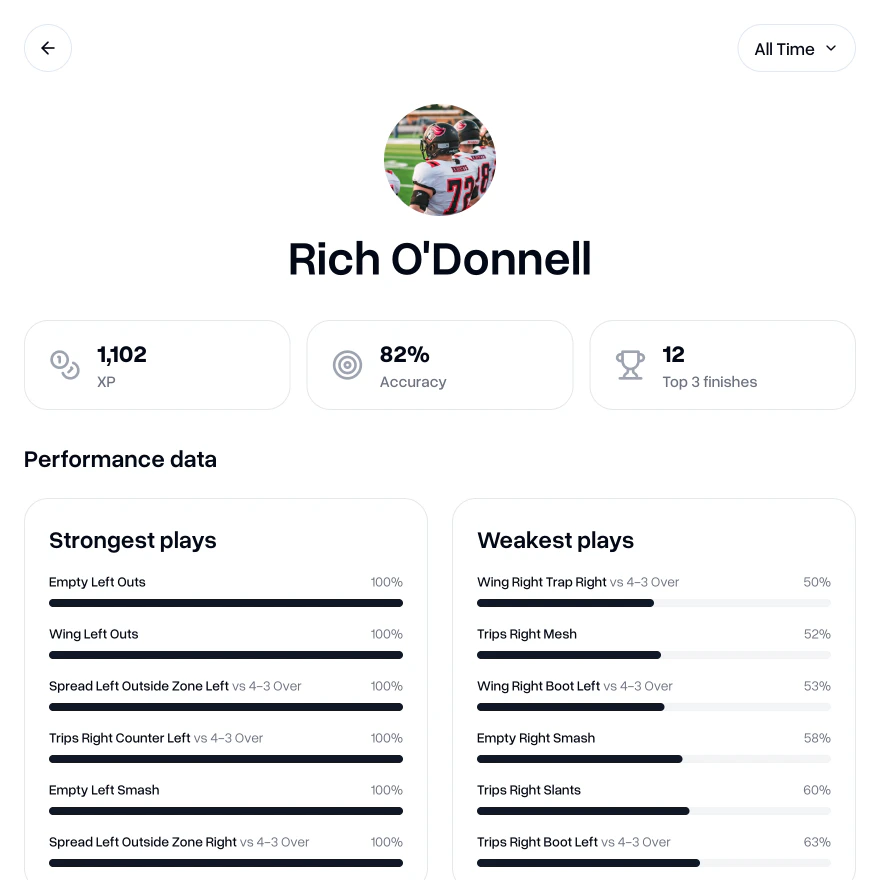This screenshot has height=880, width=880.
Task: Open the All Time time range dropdown
Action: [796, 48]
